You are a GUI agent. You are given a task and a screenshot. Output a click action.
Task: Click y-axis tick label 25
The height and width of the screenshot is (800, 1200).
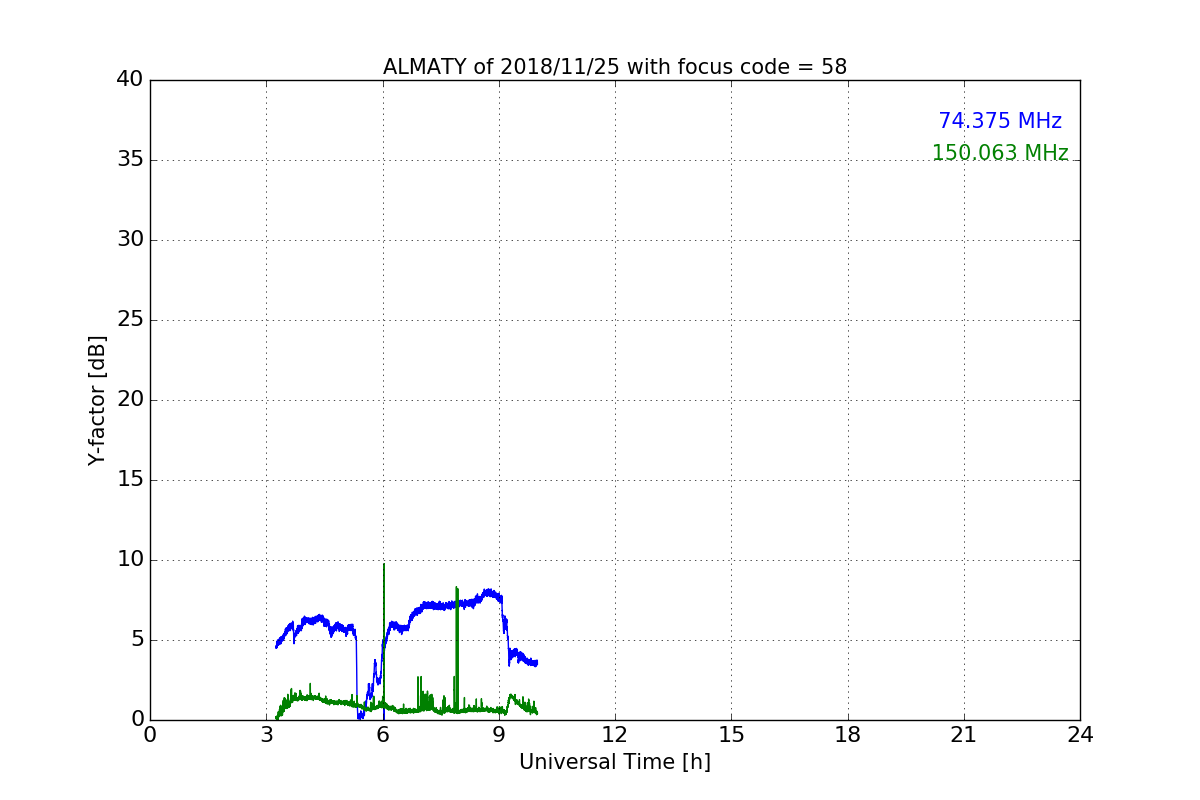point(130,320)
